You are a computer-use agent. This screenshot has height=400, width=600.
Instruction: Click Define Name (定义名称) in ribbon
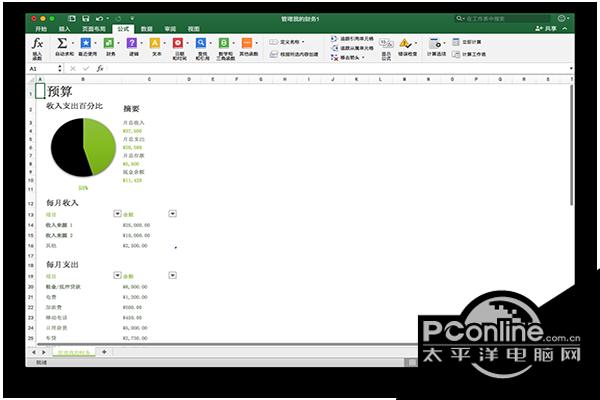(x=285, y=42)
